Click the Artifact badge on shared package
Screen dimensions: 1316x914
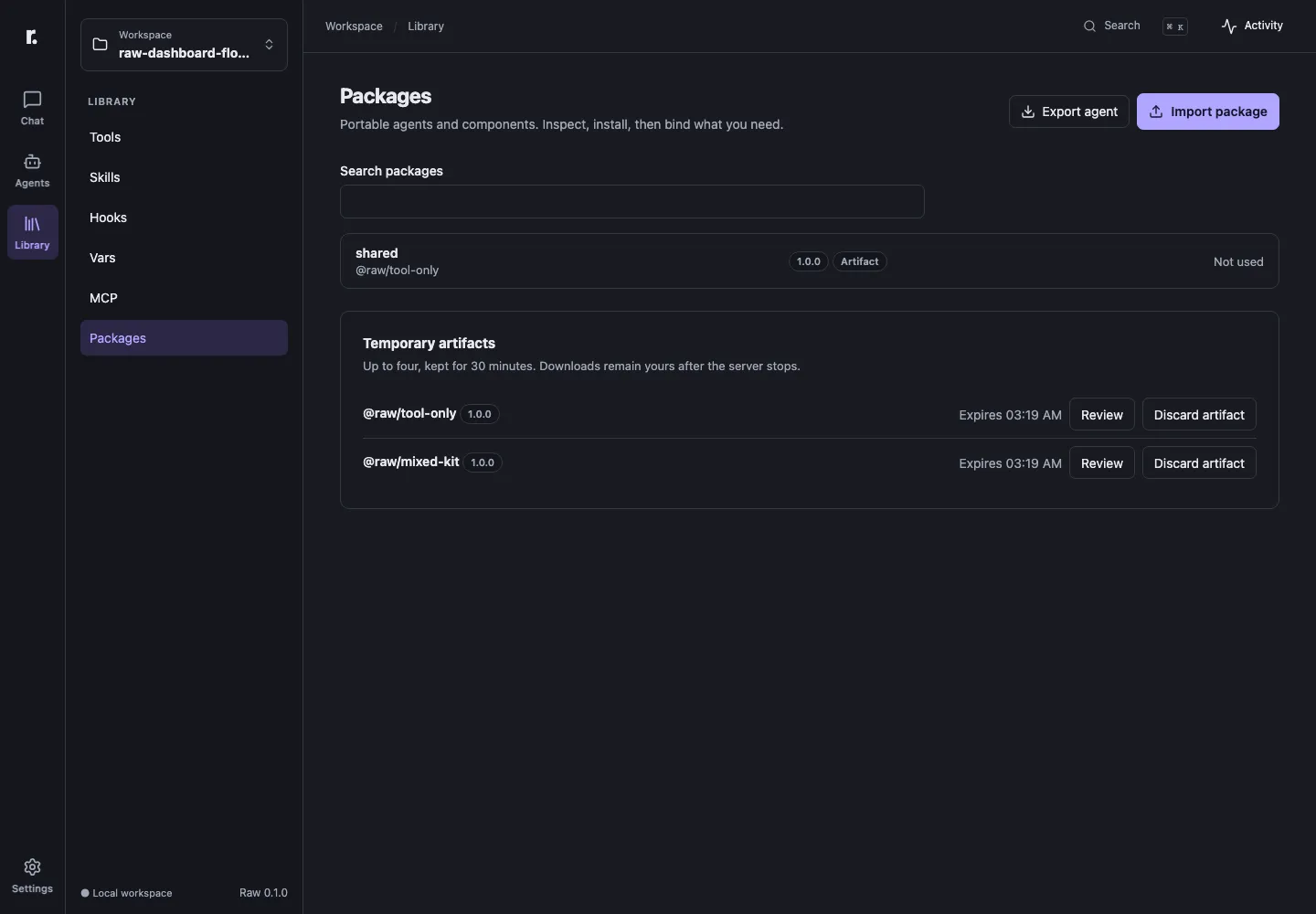(860, 261)
